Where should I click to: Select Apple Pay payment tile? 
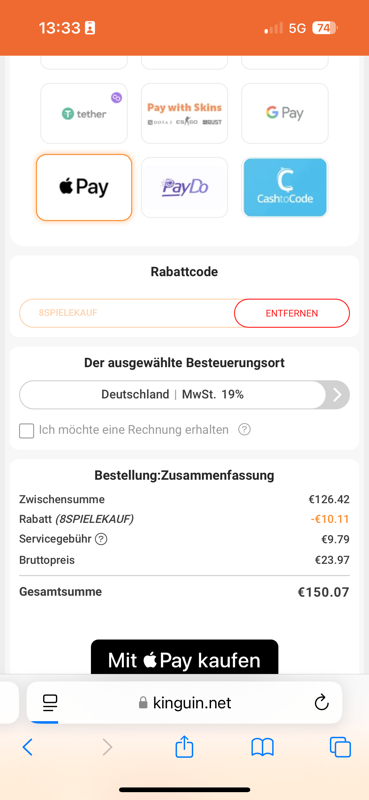[x=84, y=188]
